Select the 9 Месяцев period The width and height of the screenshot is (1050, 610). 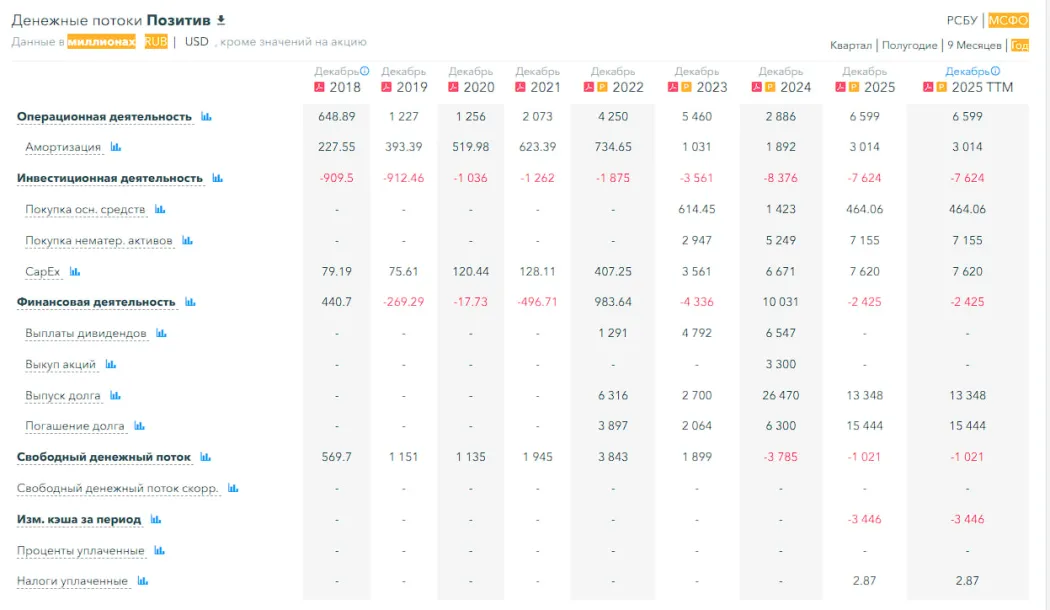tap(974, 45)
